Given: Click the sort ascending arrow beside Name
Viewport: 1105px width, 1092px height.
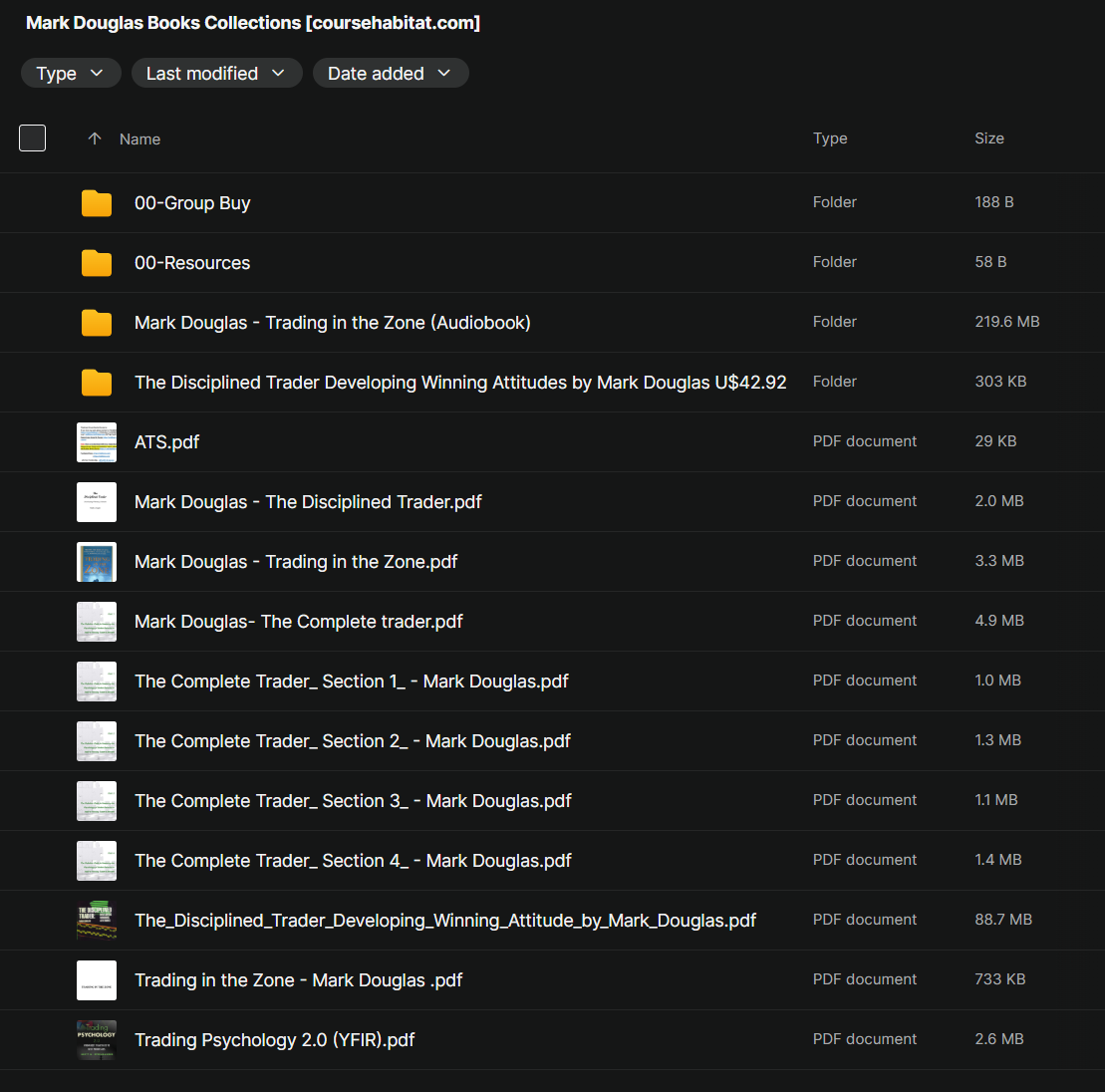Looking at the screenshot, I should (95, 139).
